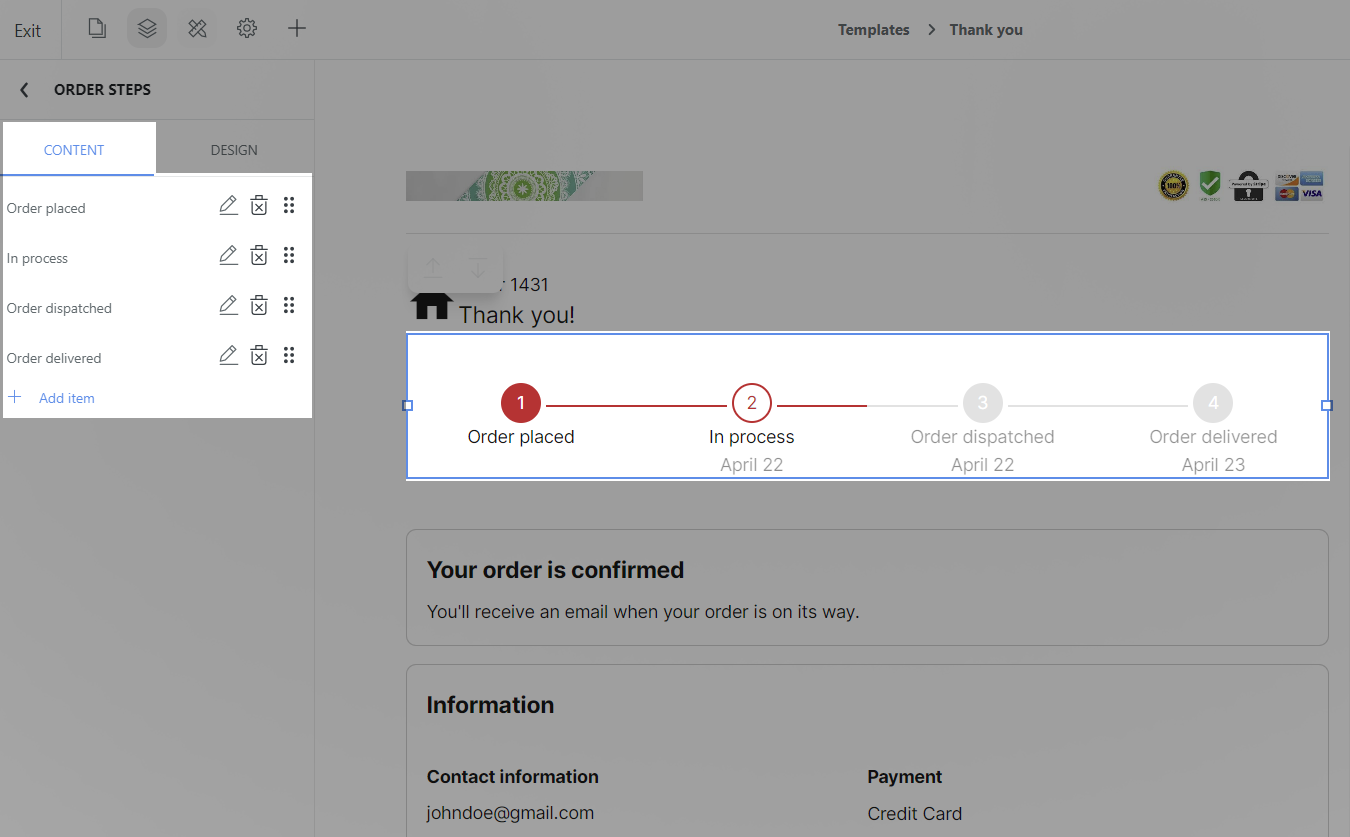The width and height of the screenshot is (1350, 837).
Task: Click Add item link
Action: coord(66,398)
